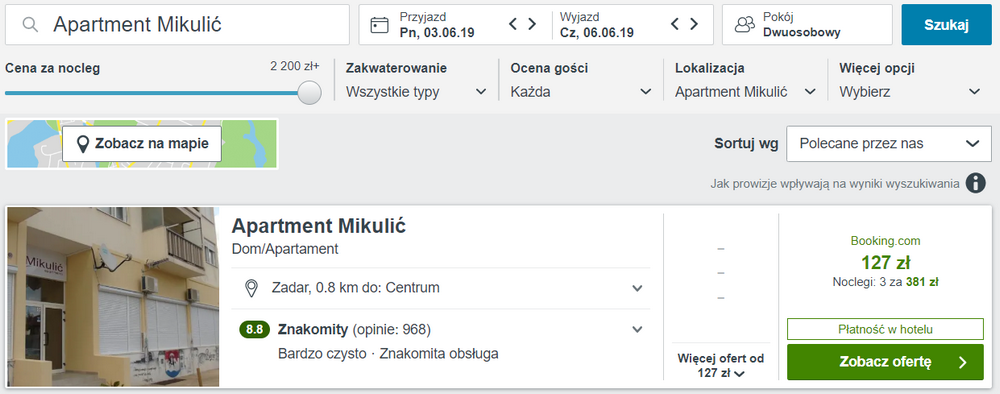The width and height of the screenshot is (1000, 394).
Task: Click the location pin icon by Zadar
Action: [x=251, y=288]
